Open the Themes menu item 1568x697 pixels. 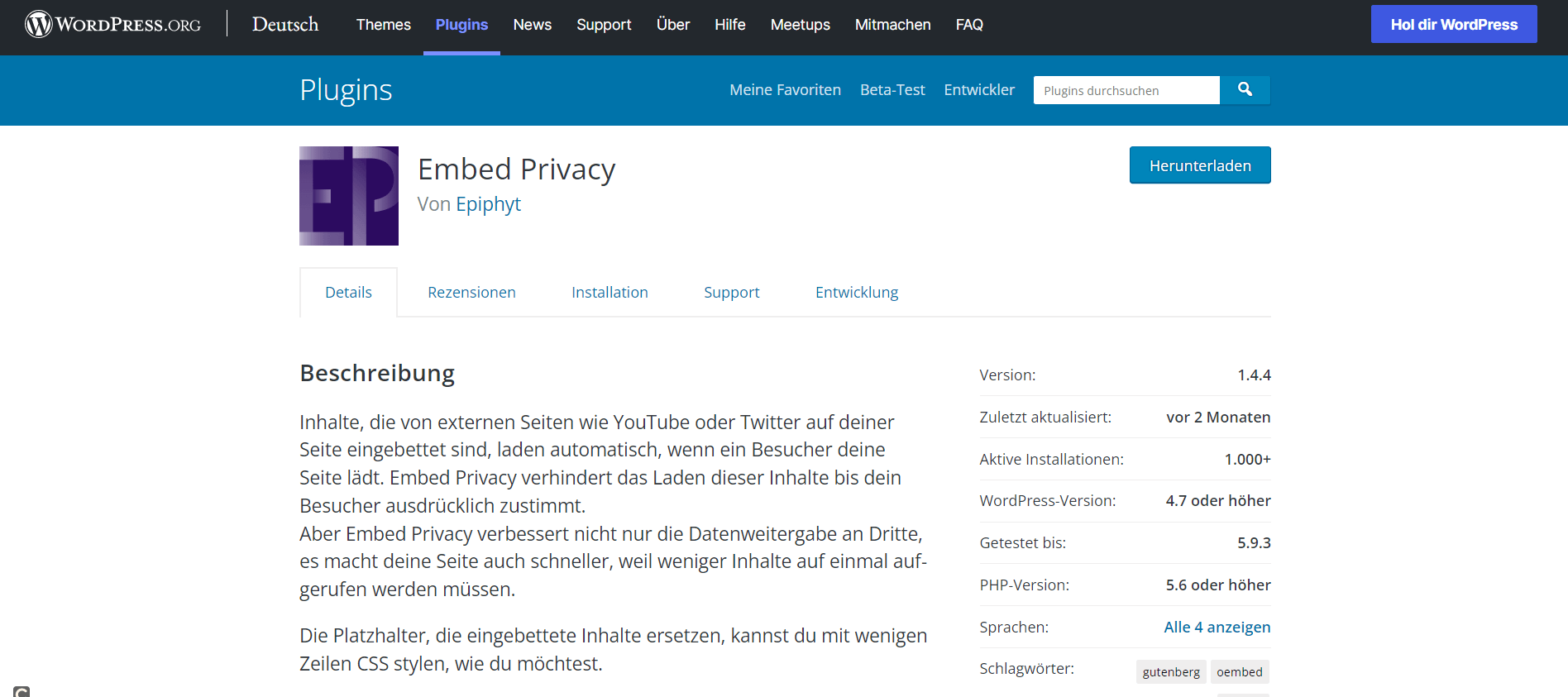click(x=384, y=25)
